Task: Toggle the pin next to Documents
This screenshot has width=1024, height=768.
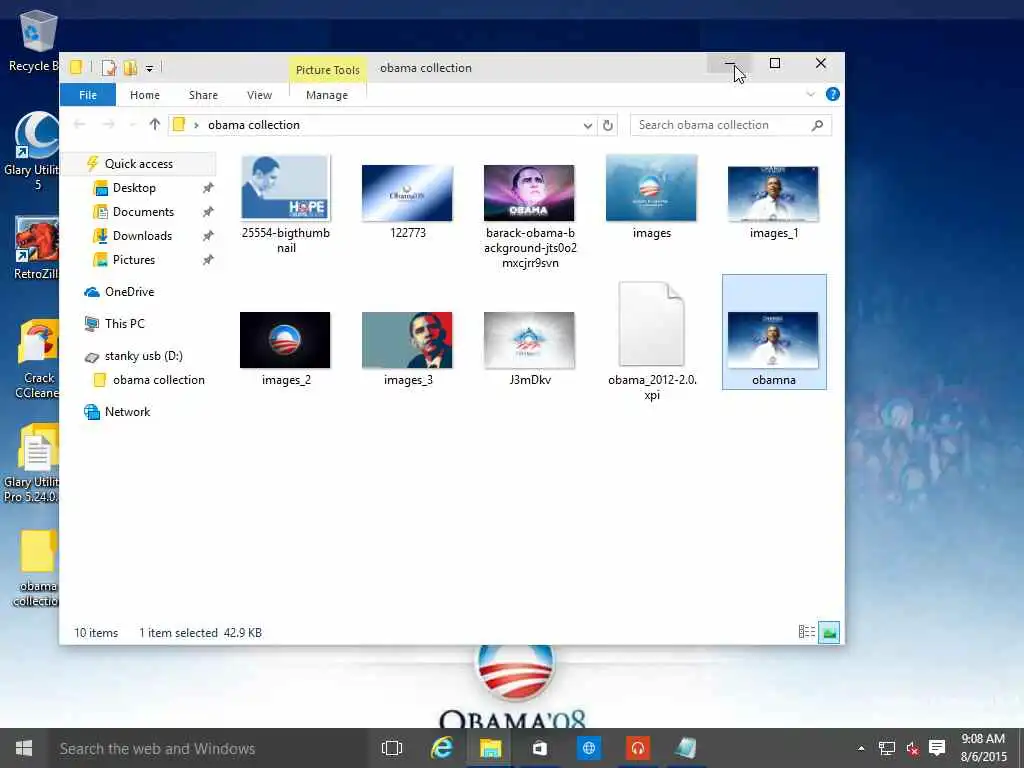Action: (x=208, y=212)
